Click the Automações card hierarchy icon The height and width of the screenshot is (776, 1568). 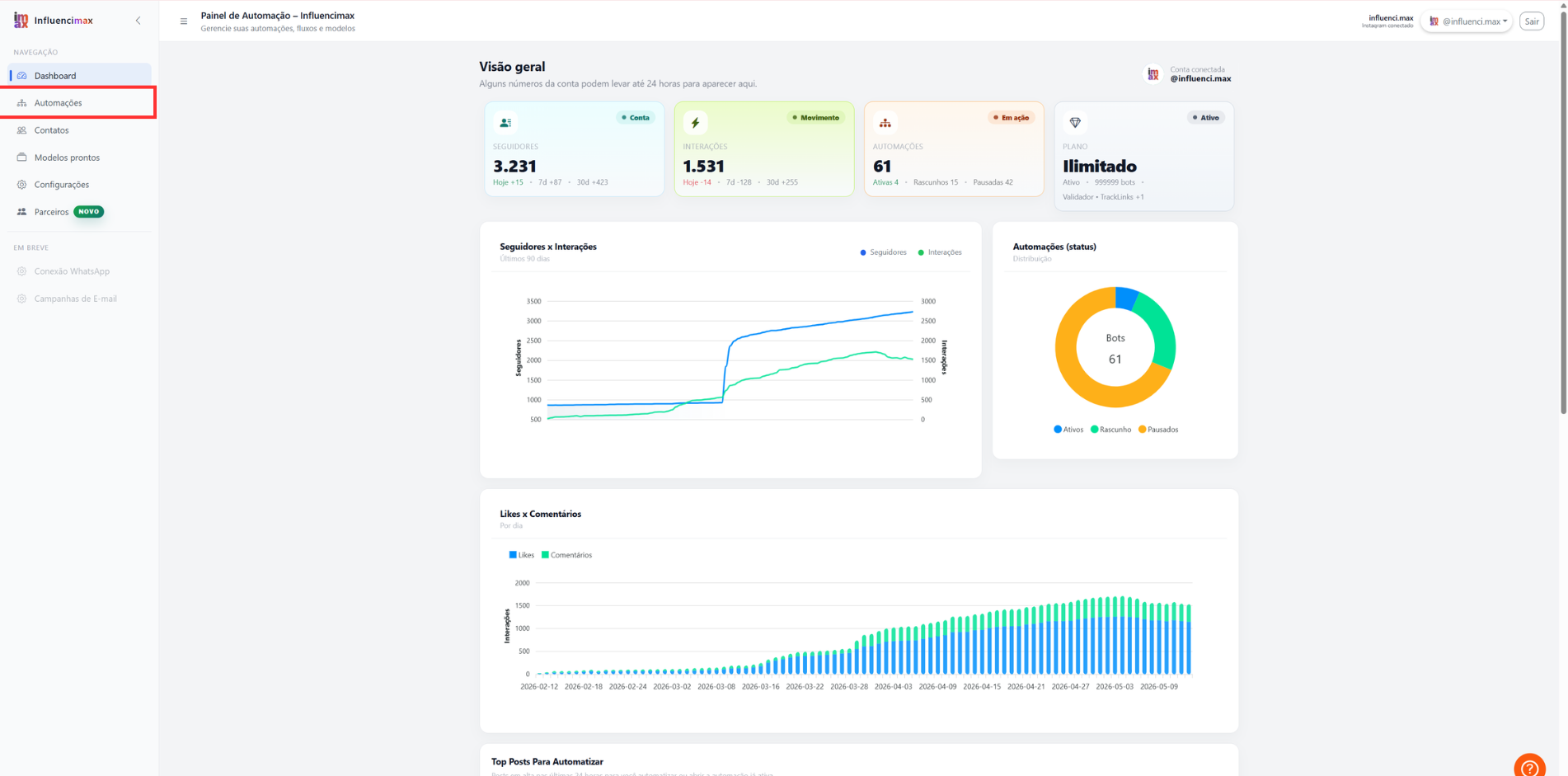(x=885, y=123)
